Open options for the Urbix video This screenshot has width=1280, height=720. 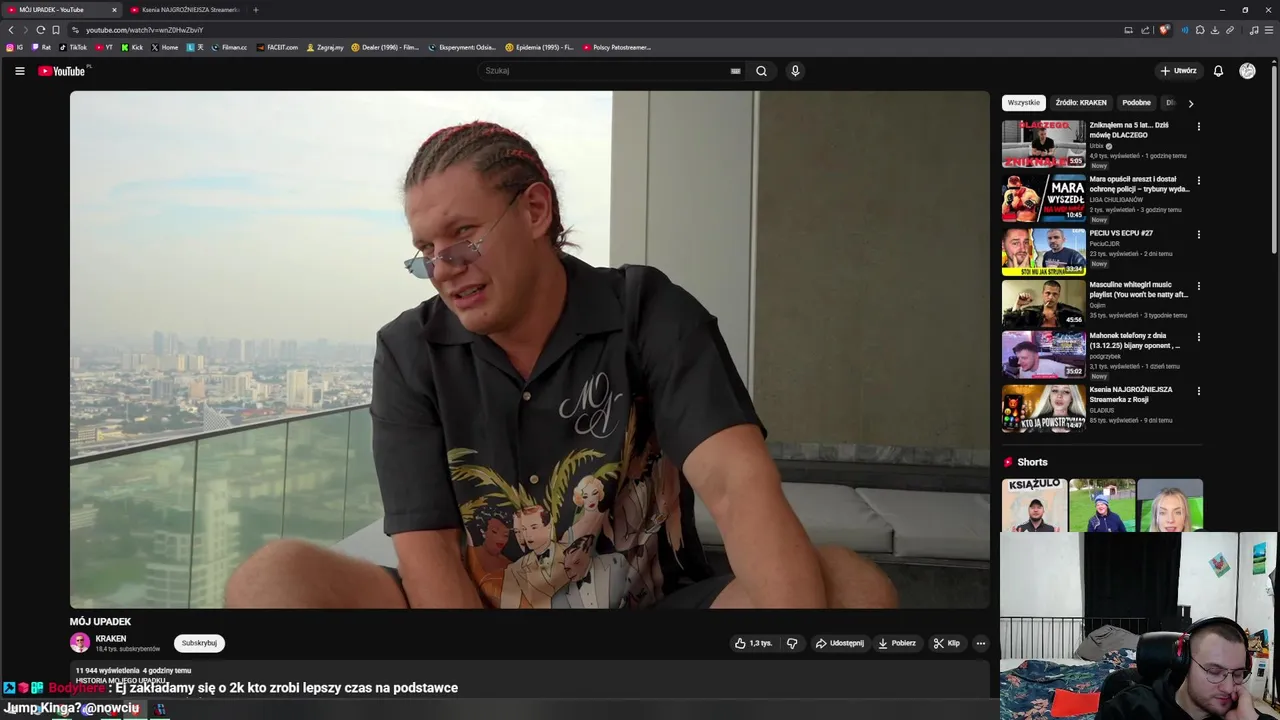(x=1198, y=127)
